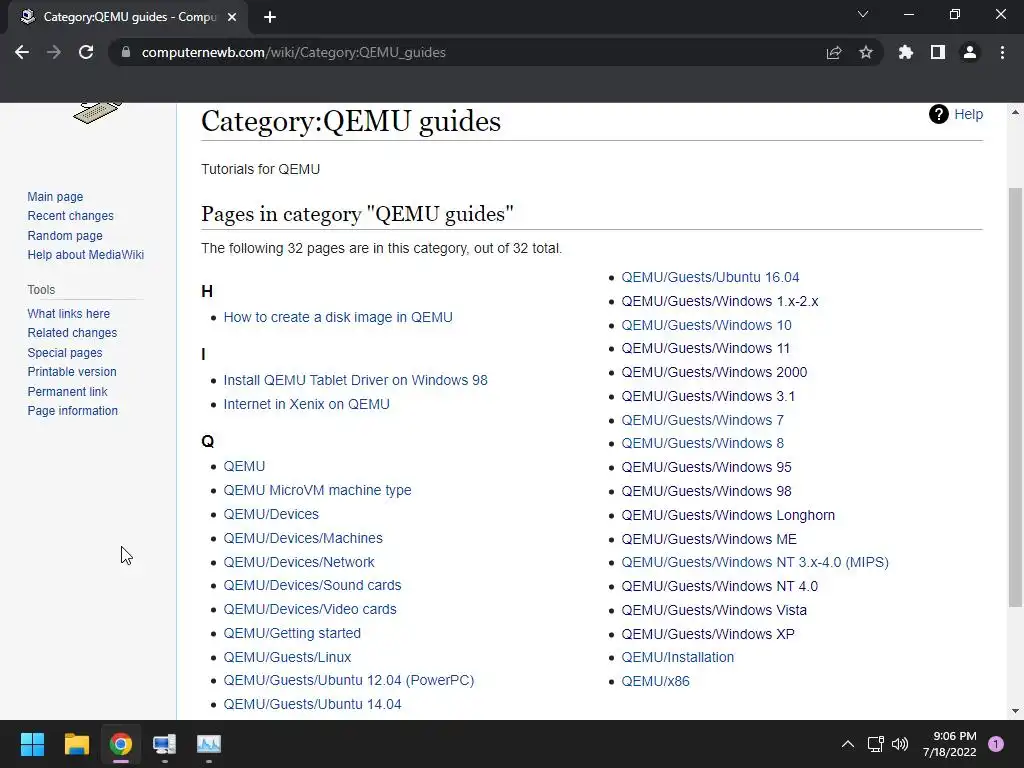The width and height of the screenshot is (1024, 768).
Task: Open QEMU/Guests/Windows 2000 page
Action: 714,372
